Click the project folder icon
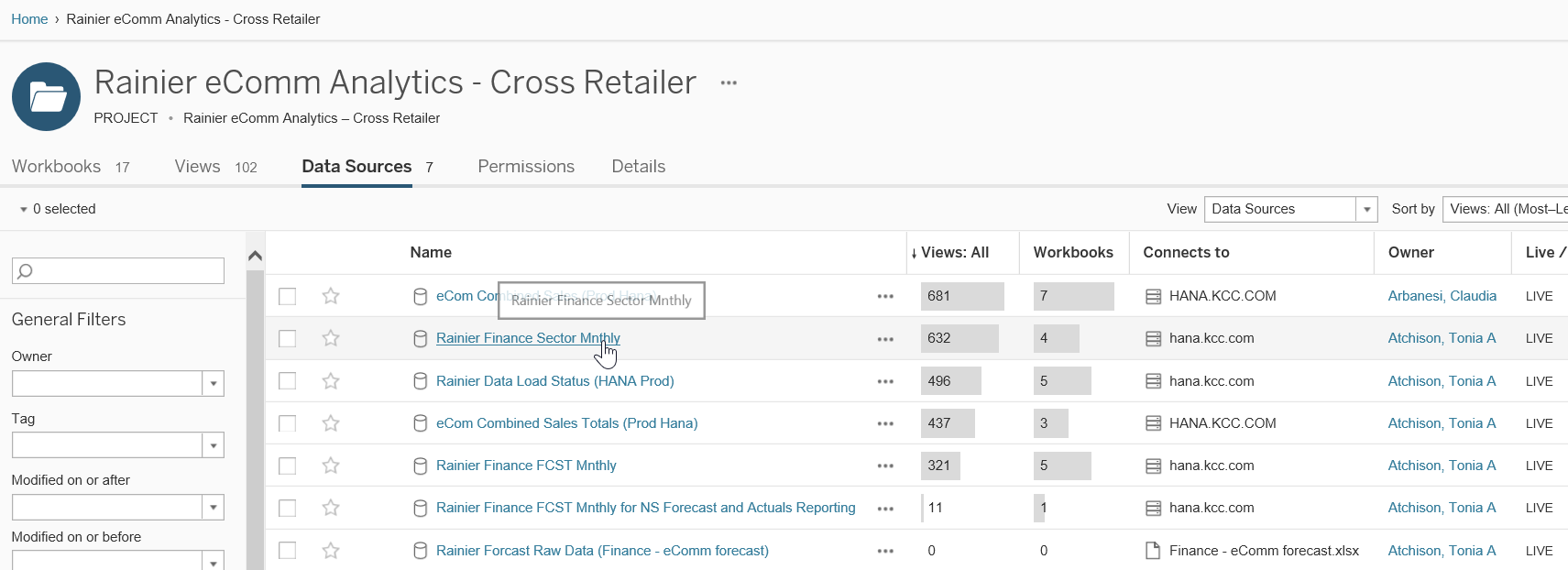 click(x=46, y=96)
